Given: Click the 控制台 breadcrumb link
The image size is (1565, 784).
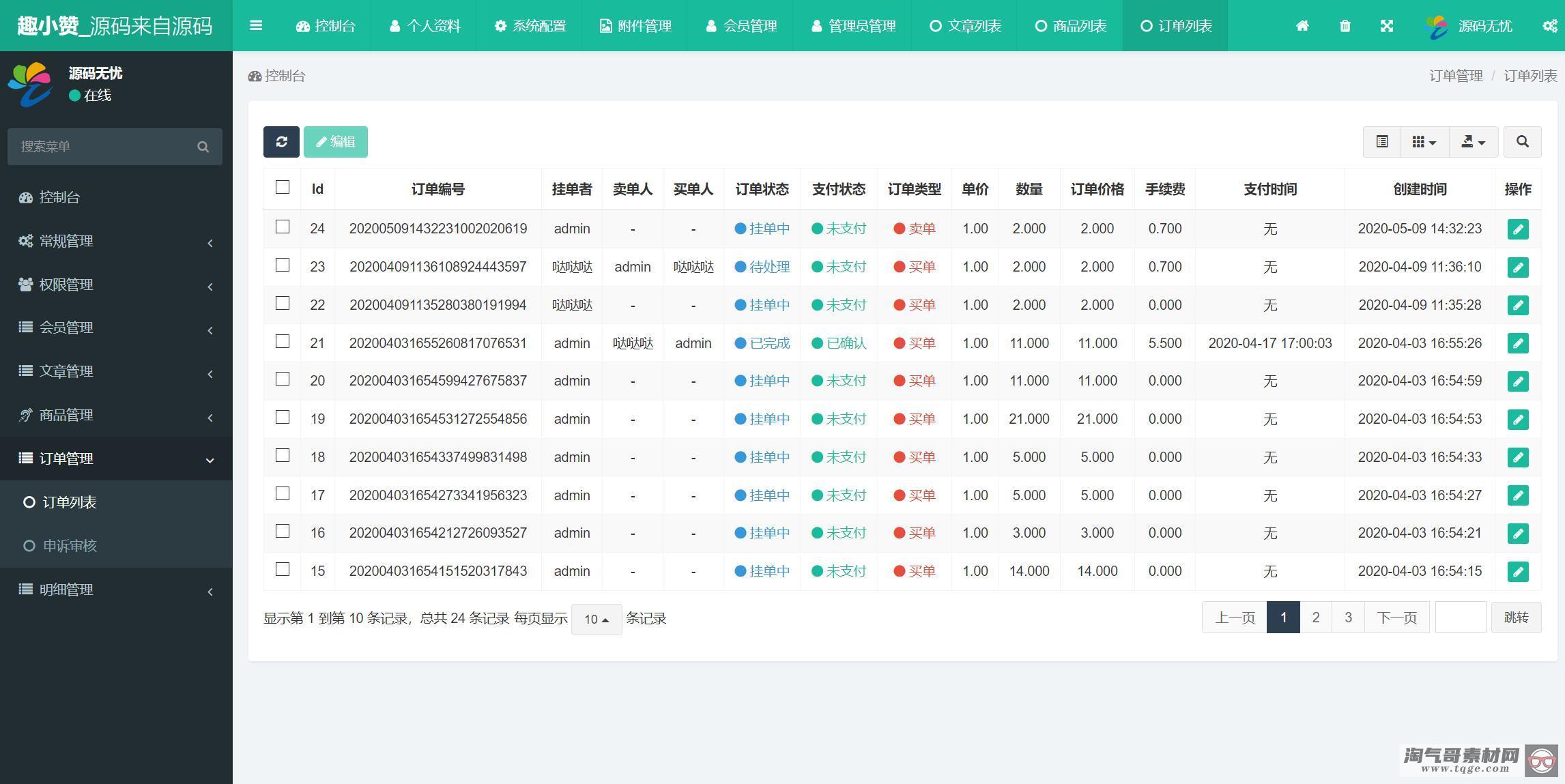Looking at the screenshot, I should [x=277, y=76].
